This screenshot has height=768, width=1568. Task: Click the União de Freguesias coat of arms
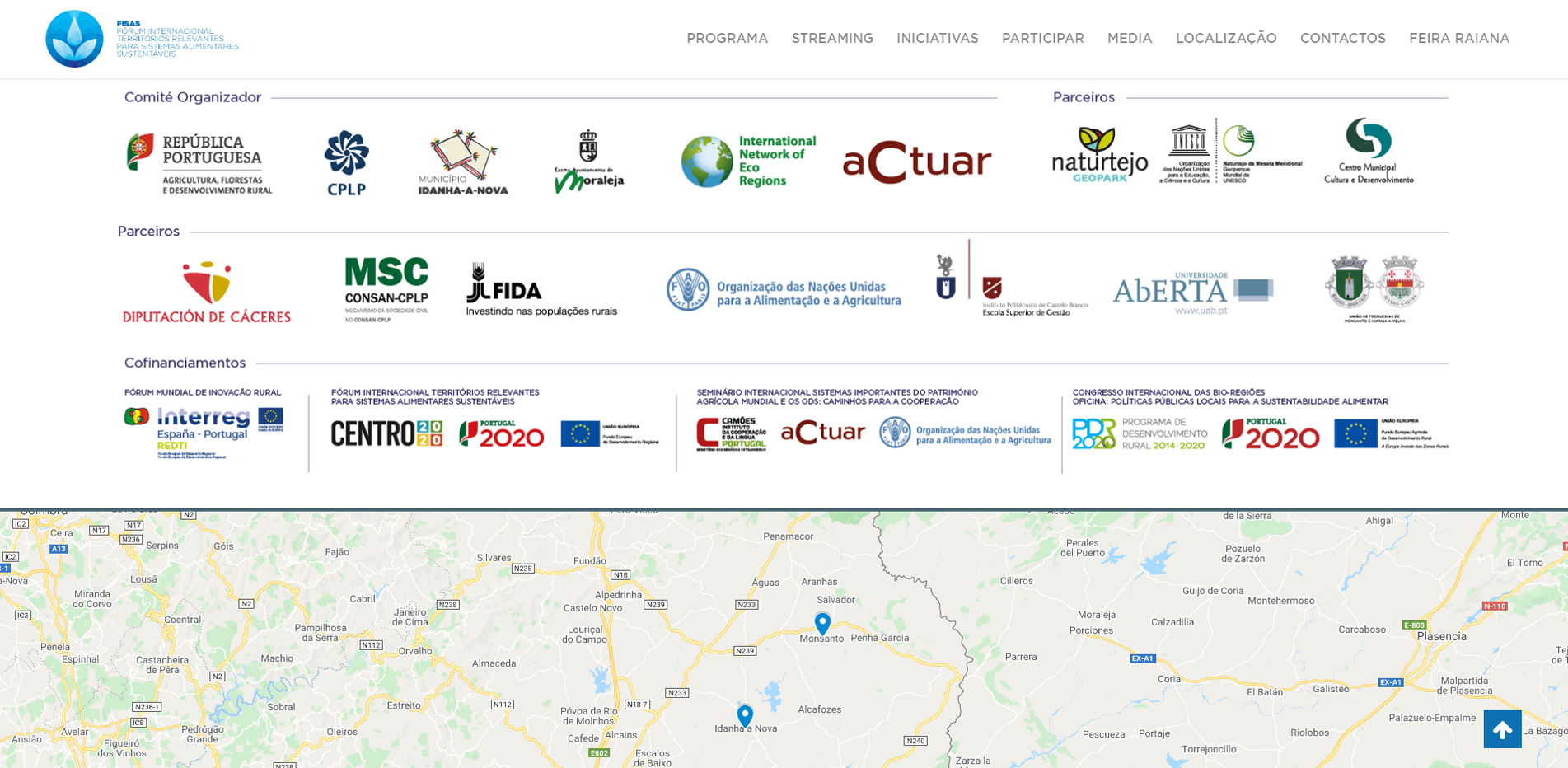click(1374, 288)
